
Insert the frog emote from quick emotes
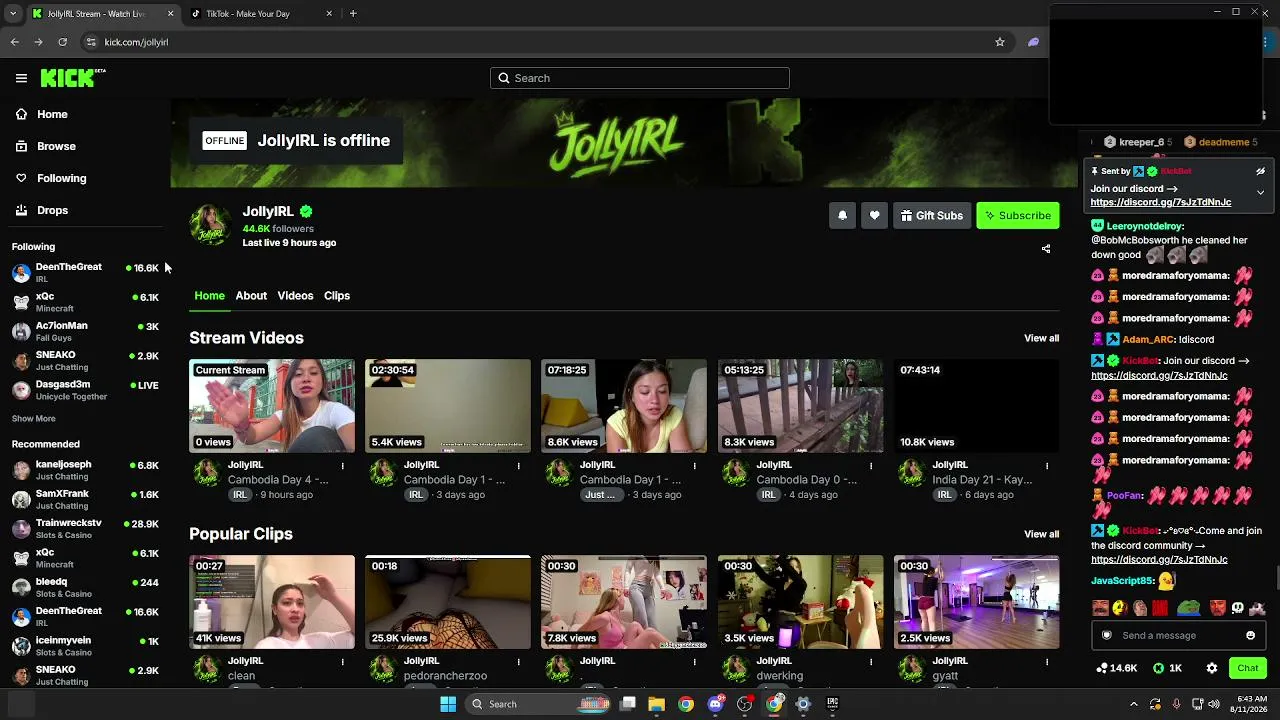pyautogui.click(x=1188, y=607)
